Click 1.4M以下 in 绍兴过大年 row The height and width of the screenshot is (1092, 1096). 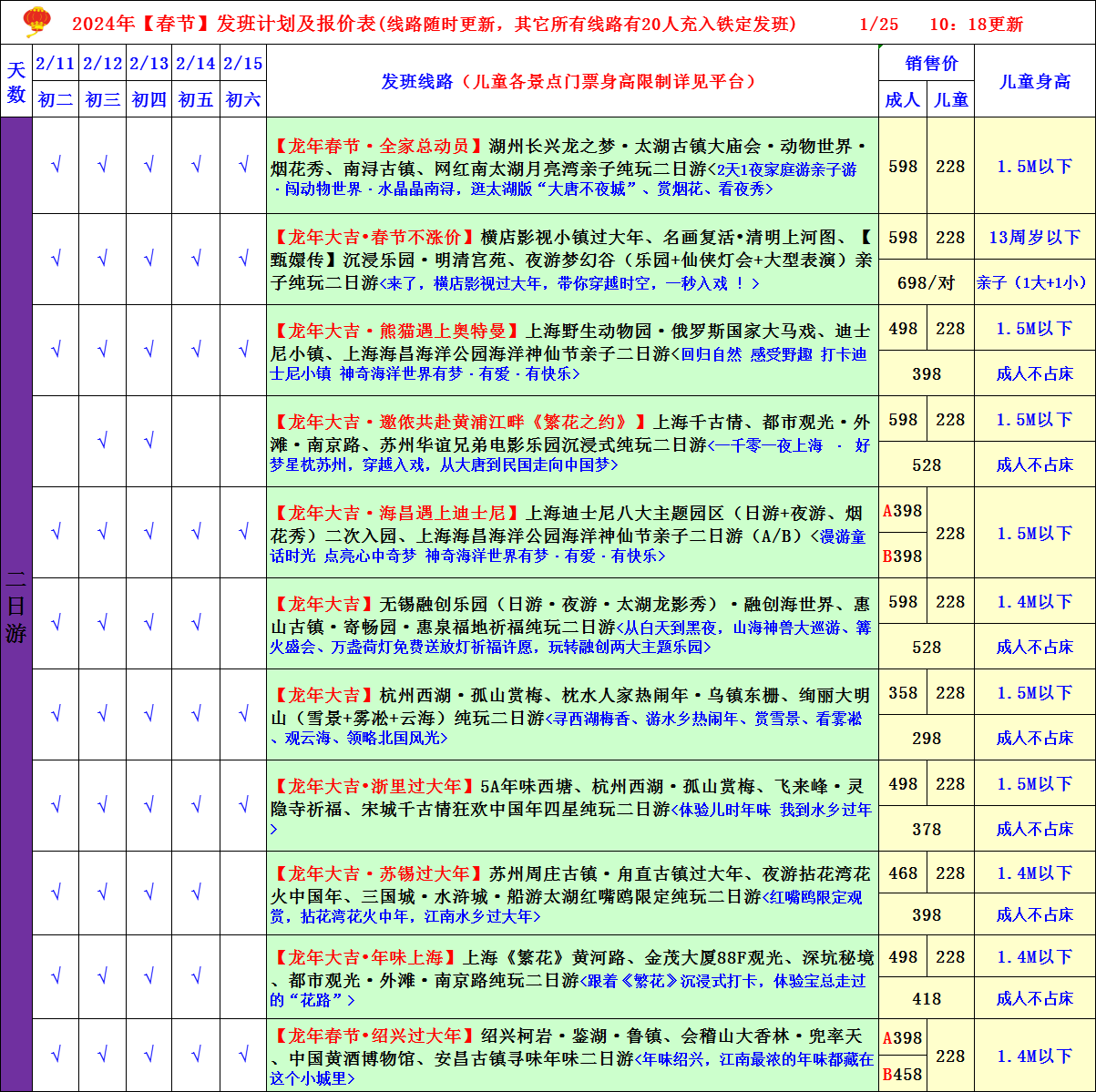(1035, 1056)
